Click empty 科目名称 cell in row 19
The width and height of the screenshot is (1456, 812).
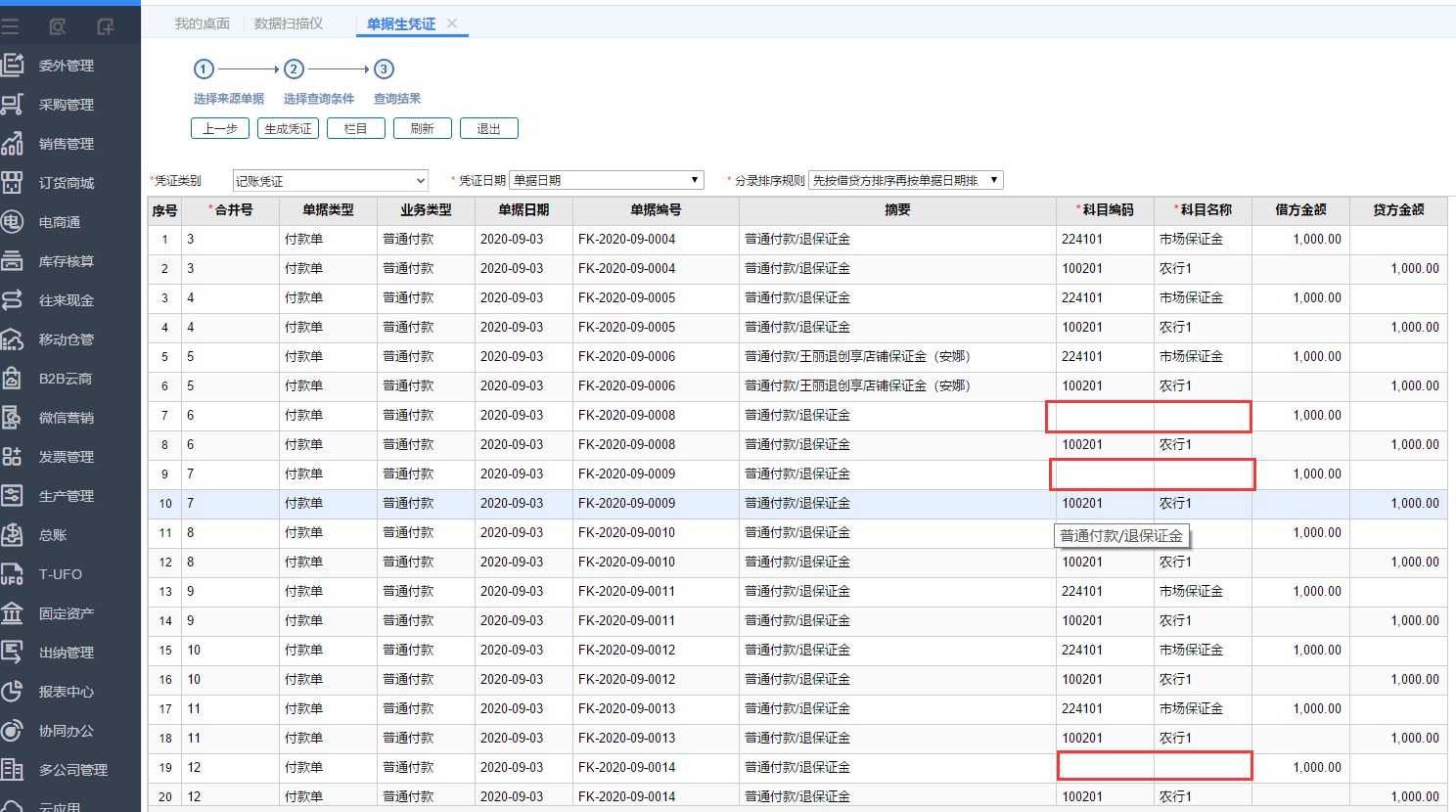(1203, 768)
